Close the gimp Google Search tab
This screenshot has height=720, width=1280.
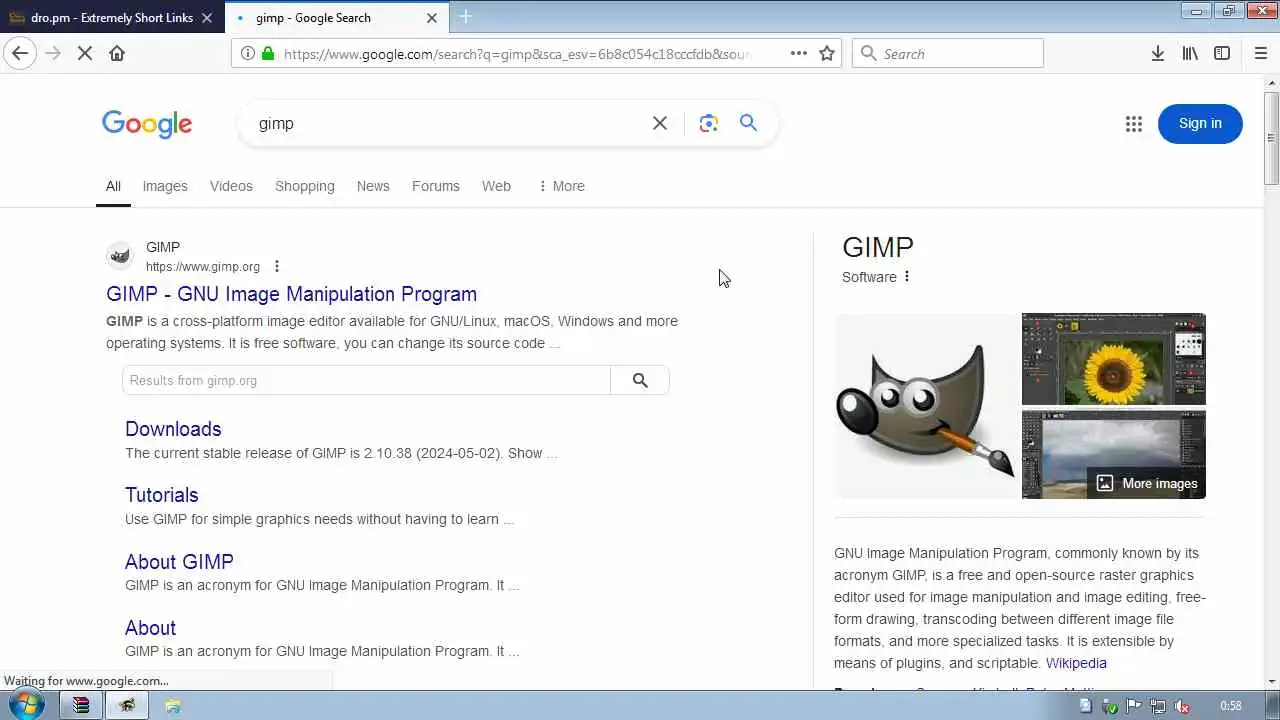pos(432,17)
